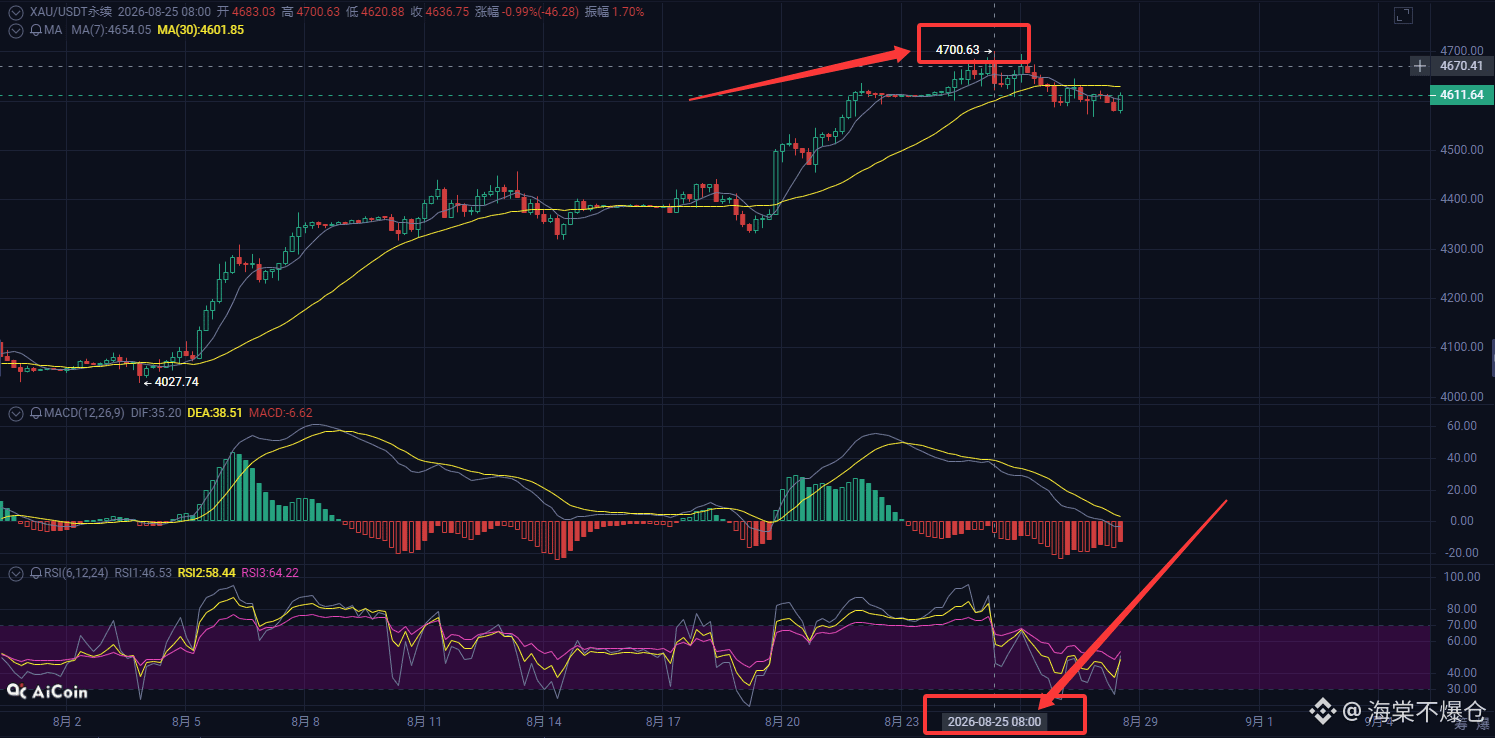Image resolution: width=1495 pixels, height=738 pixels.
Task: Click the AiCoin logo
Action: [x=47, y=691]
